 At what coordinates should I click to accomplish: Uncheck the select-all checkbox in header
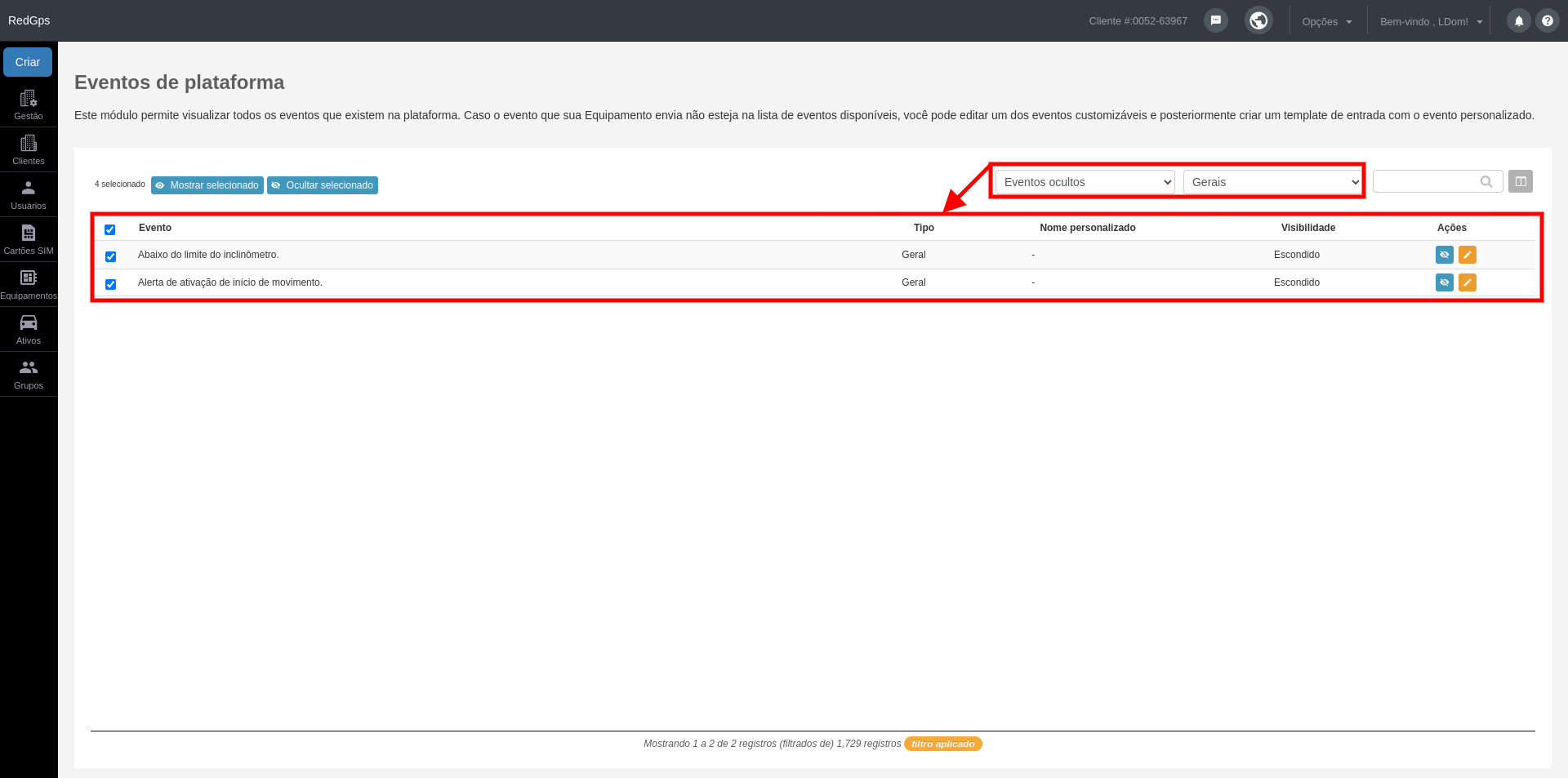(x=110, y=229)
